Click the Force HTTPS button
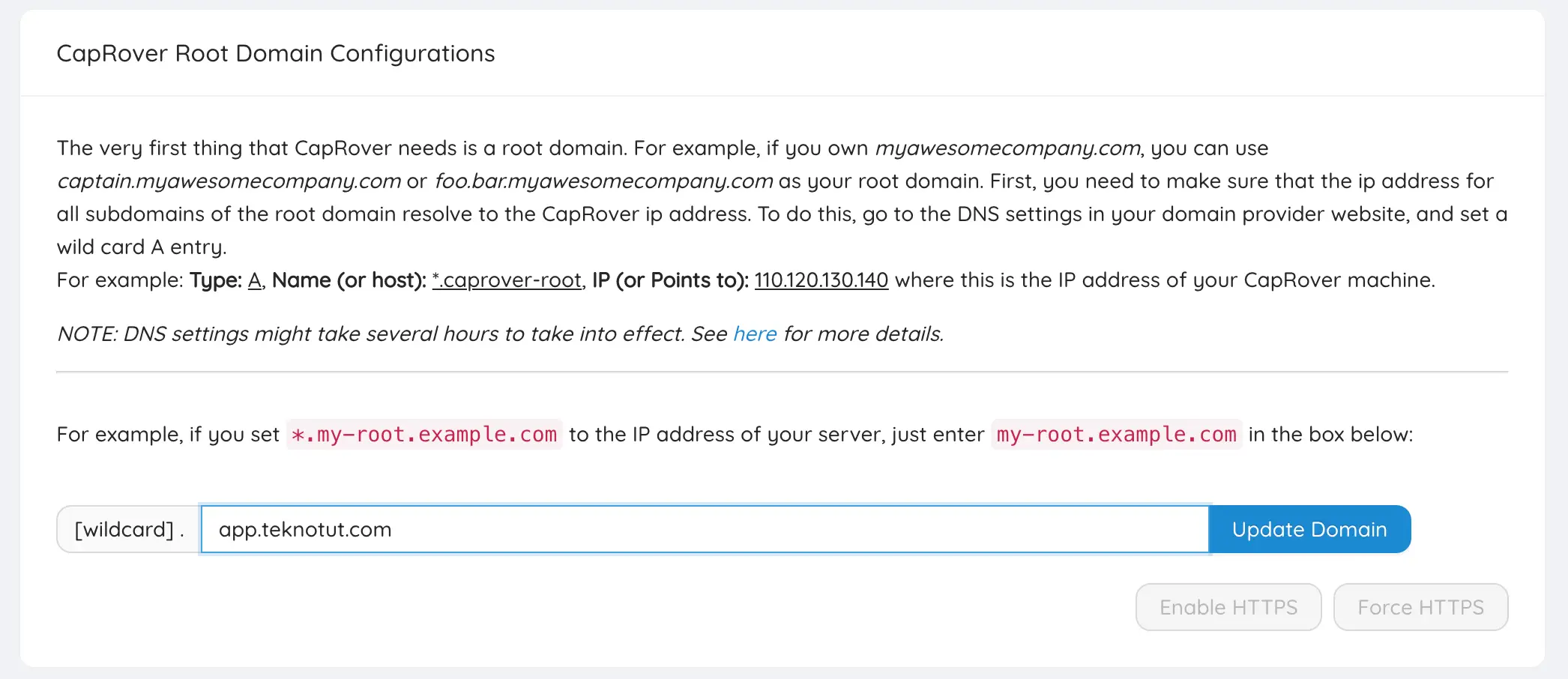Image resolution: width=1568 pixels, height=679 pixels. pyautogui.click(x=1420, y=607)
